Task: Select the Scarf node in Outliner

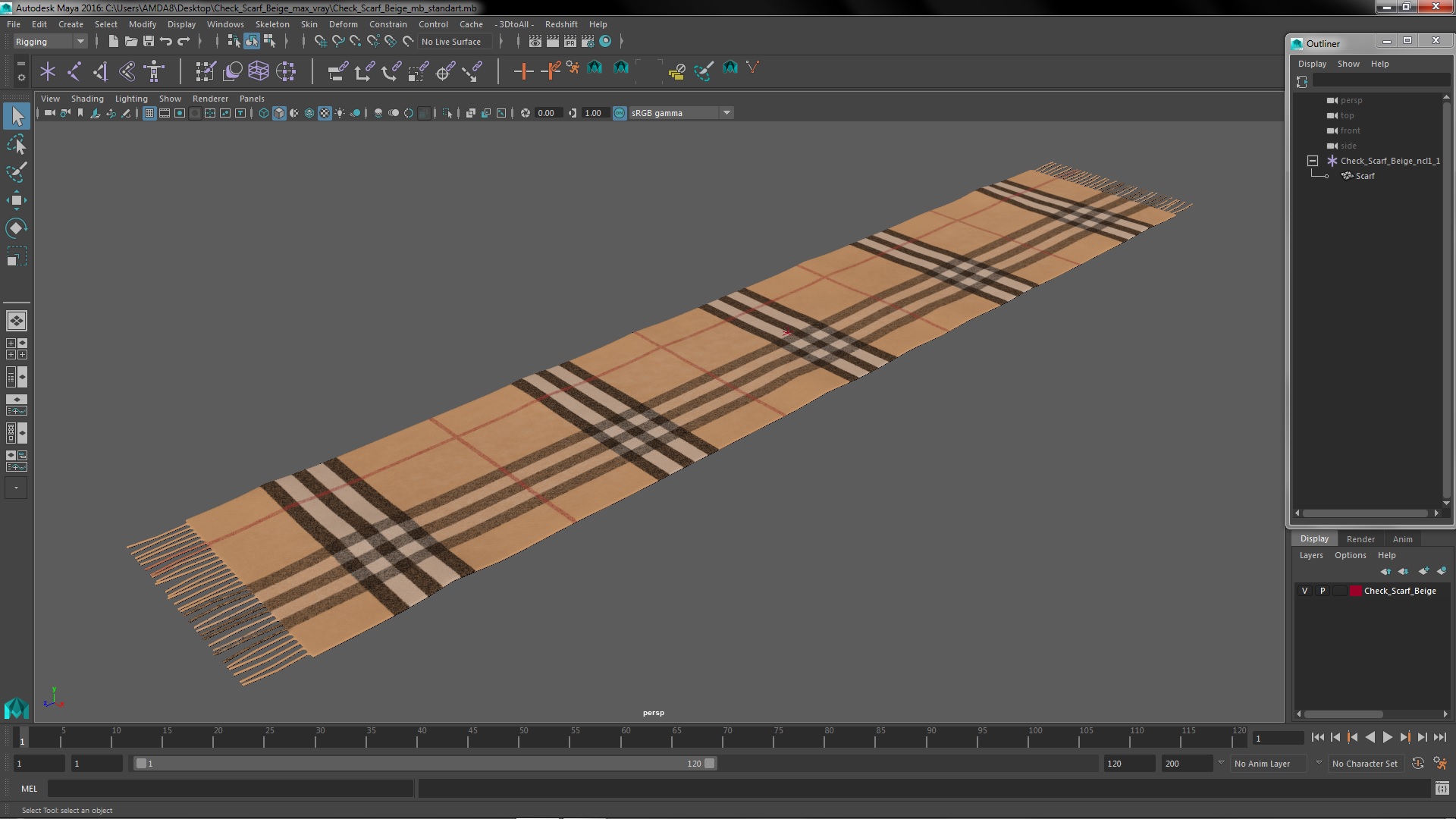Action: 1364,176
